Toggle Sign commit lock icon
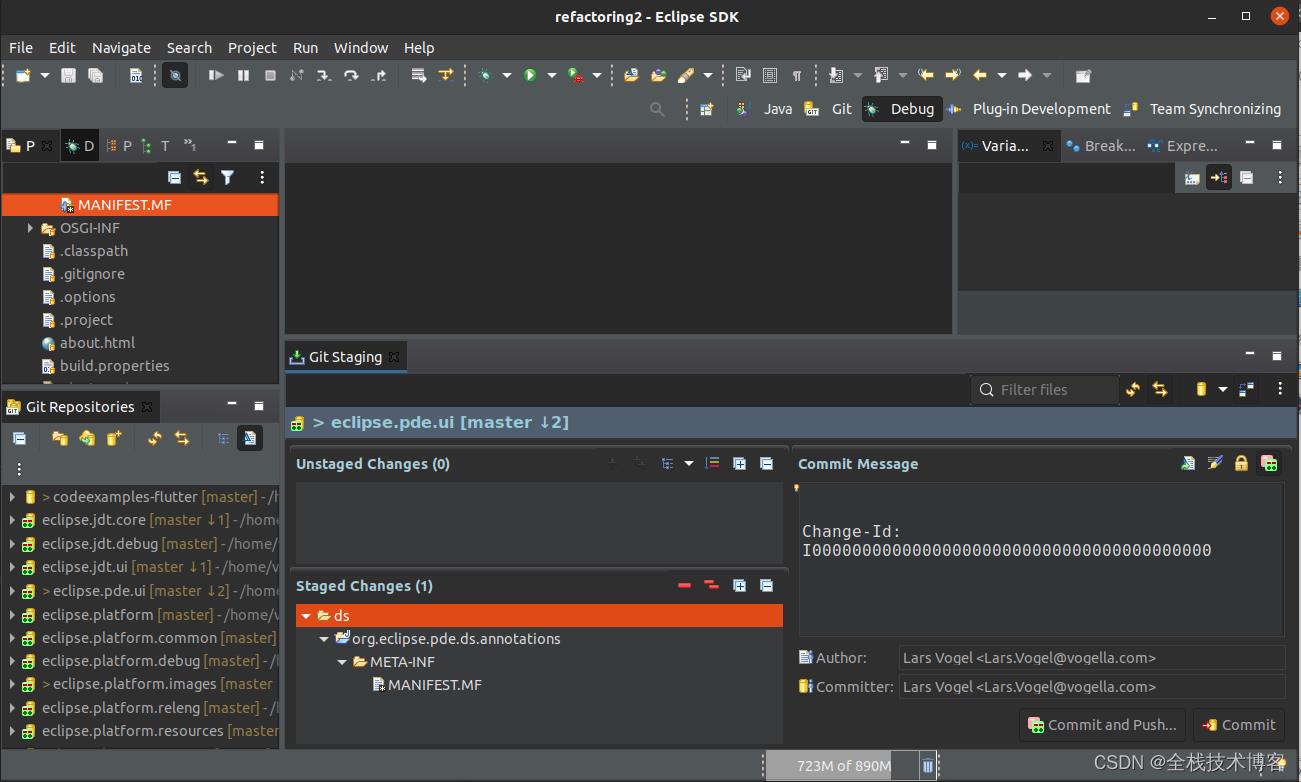This screenshot has width=1301, height=782. 1241,464
